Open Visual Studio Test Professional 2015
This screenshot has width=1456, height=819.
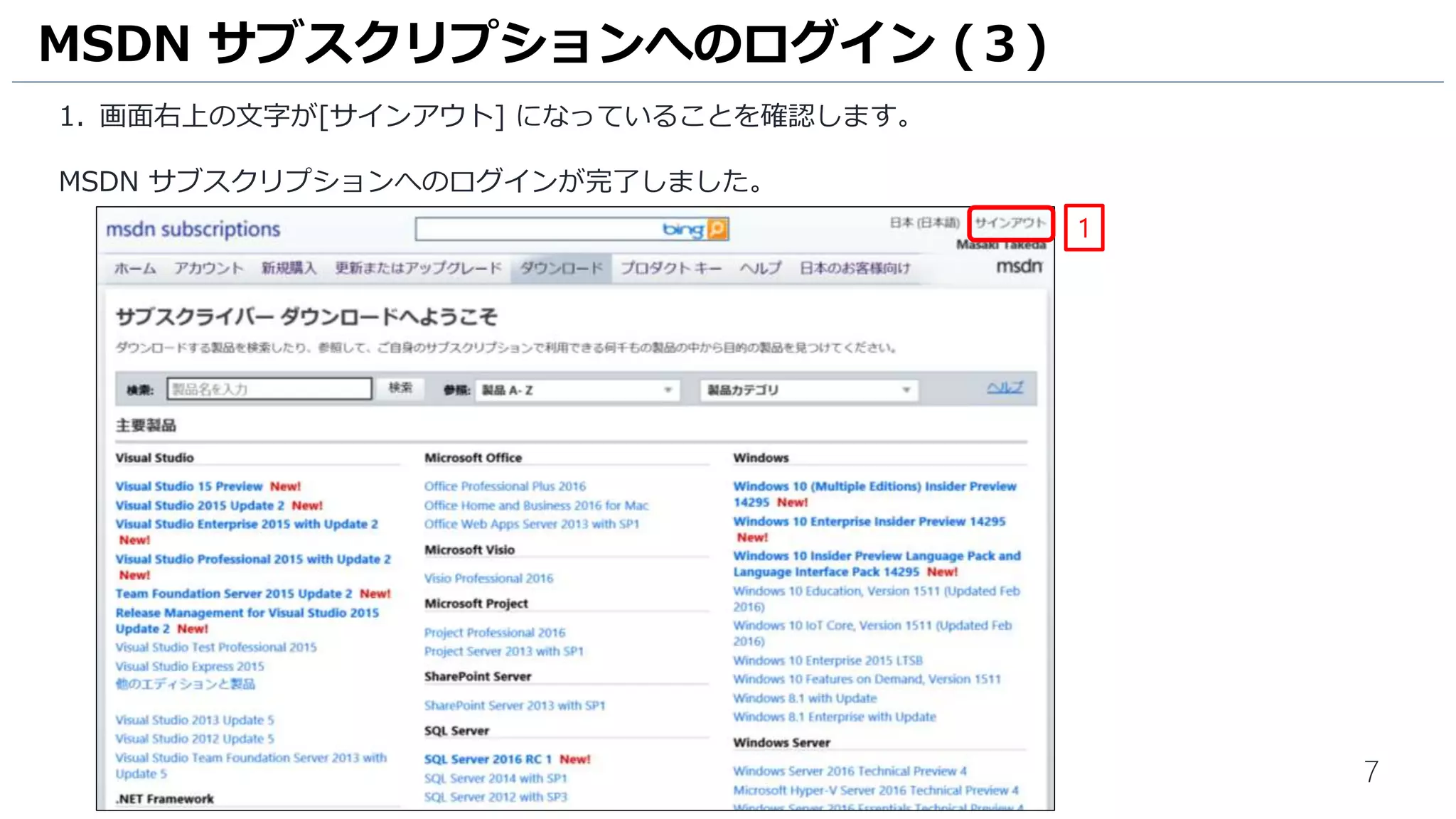coord(216,648)
